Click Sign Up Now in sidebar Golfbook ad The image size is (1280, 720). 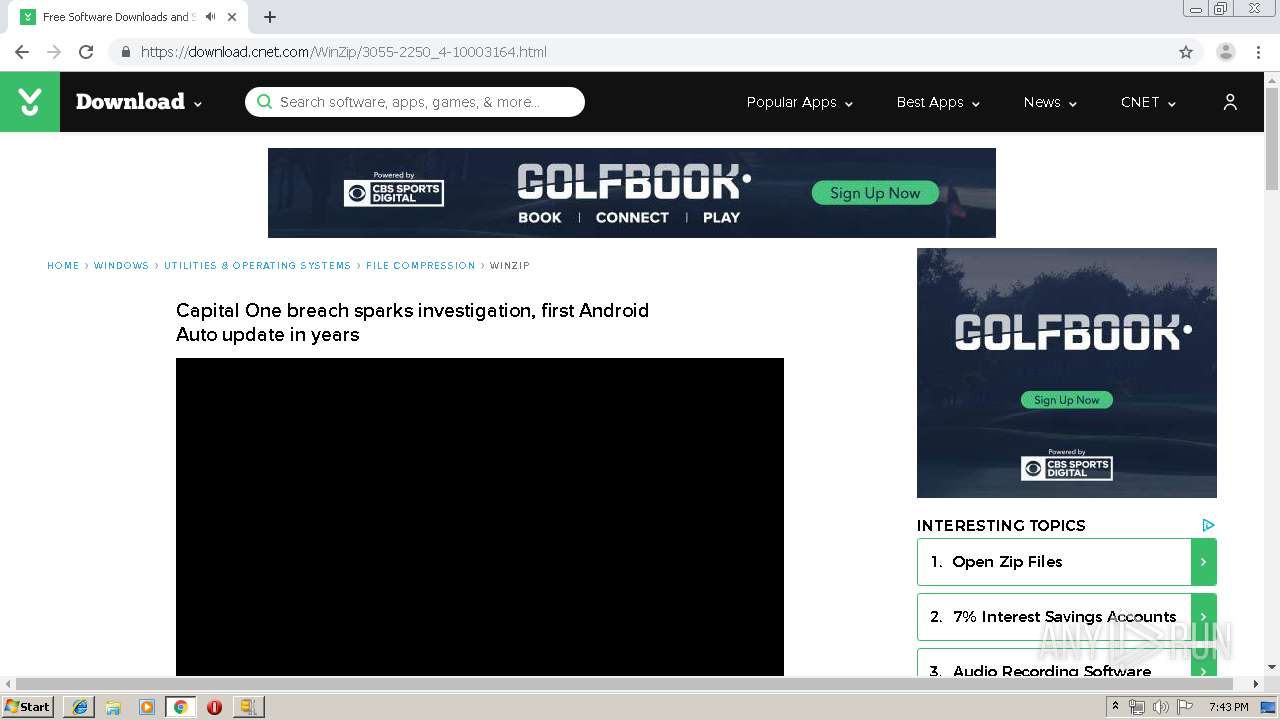click(1066, 400)
